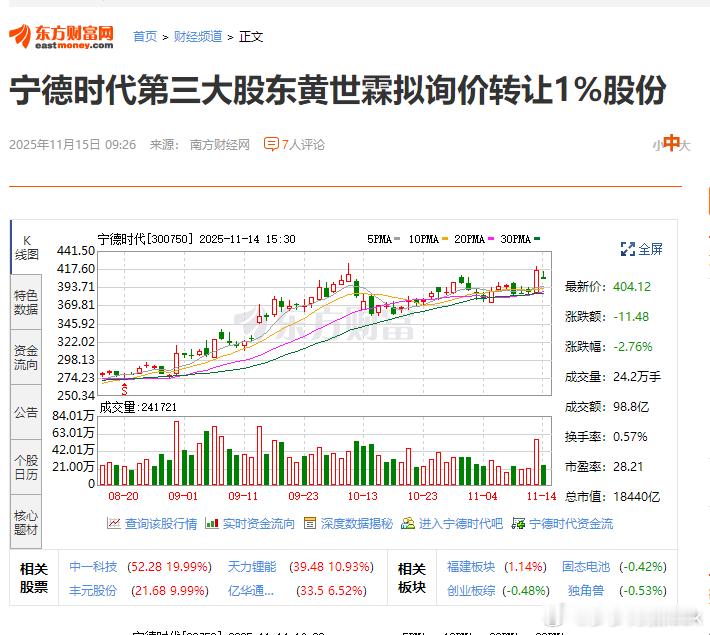Click the 10PMA orange legend swatch

[x=445, y=239]
